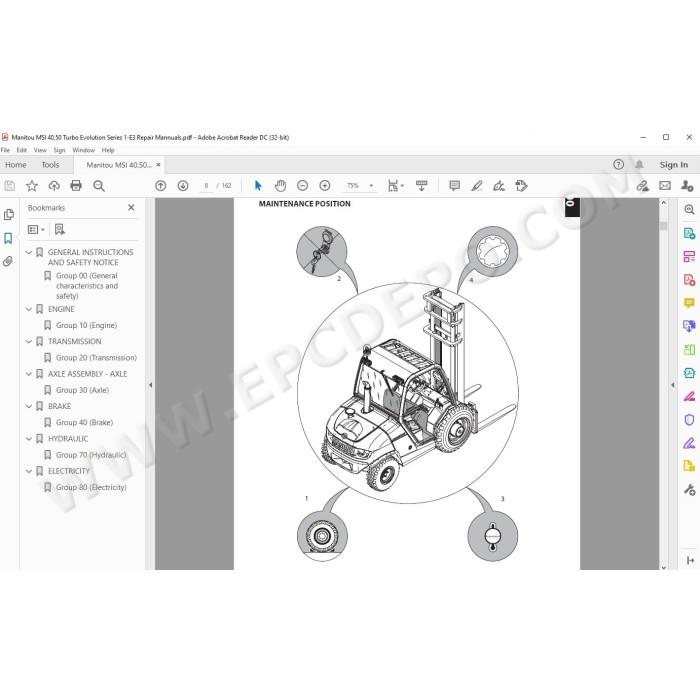700x700 pixels.
Task: Open notifications bell
Action: (x=639, y=165)
